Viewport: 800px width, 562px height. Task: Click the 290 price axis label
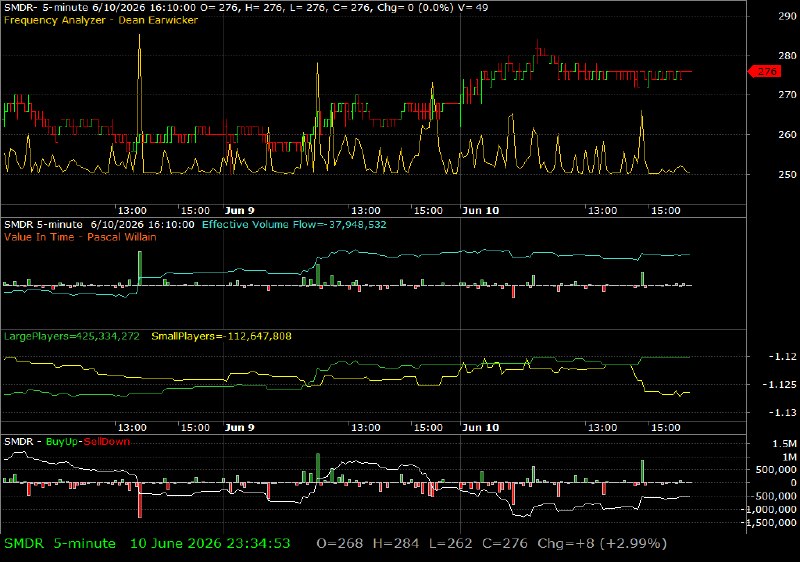(787, 16)
